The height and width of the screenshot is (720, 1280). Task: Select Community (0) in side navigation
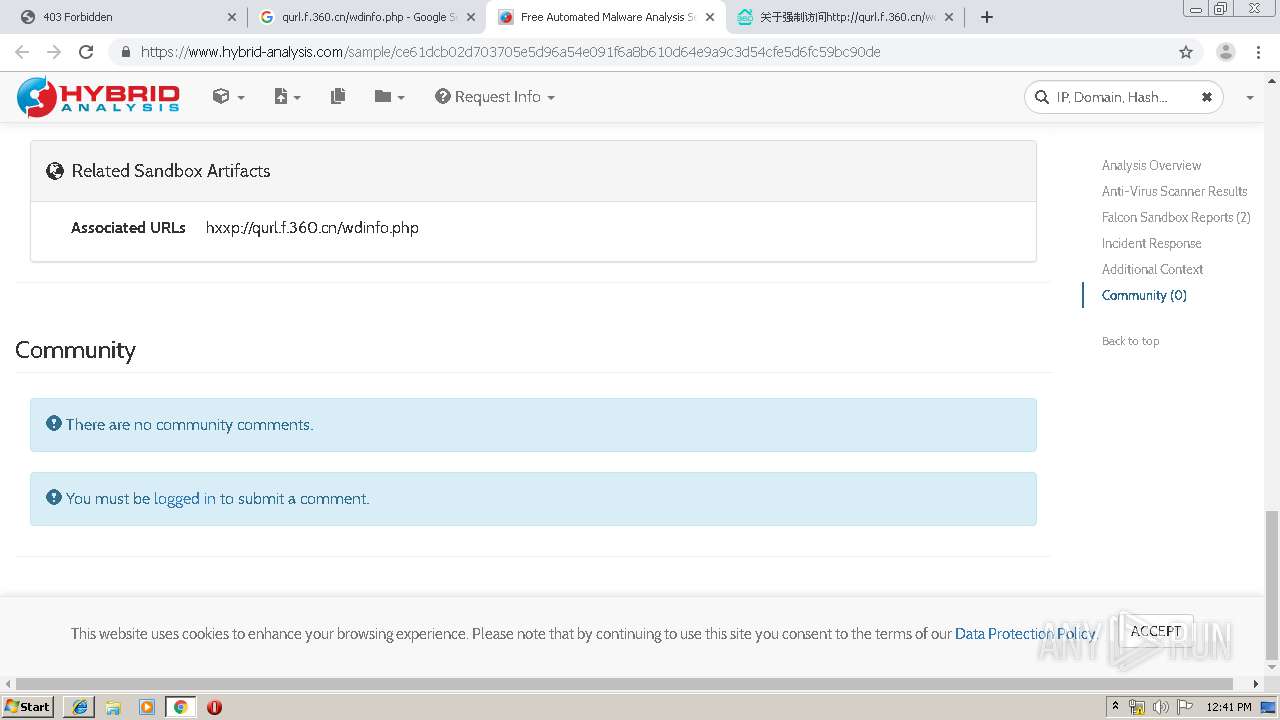tap(1144, 295)
